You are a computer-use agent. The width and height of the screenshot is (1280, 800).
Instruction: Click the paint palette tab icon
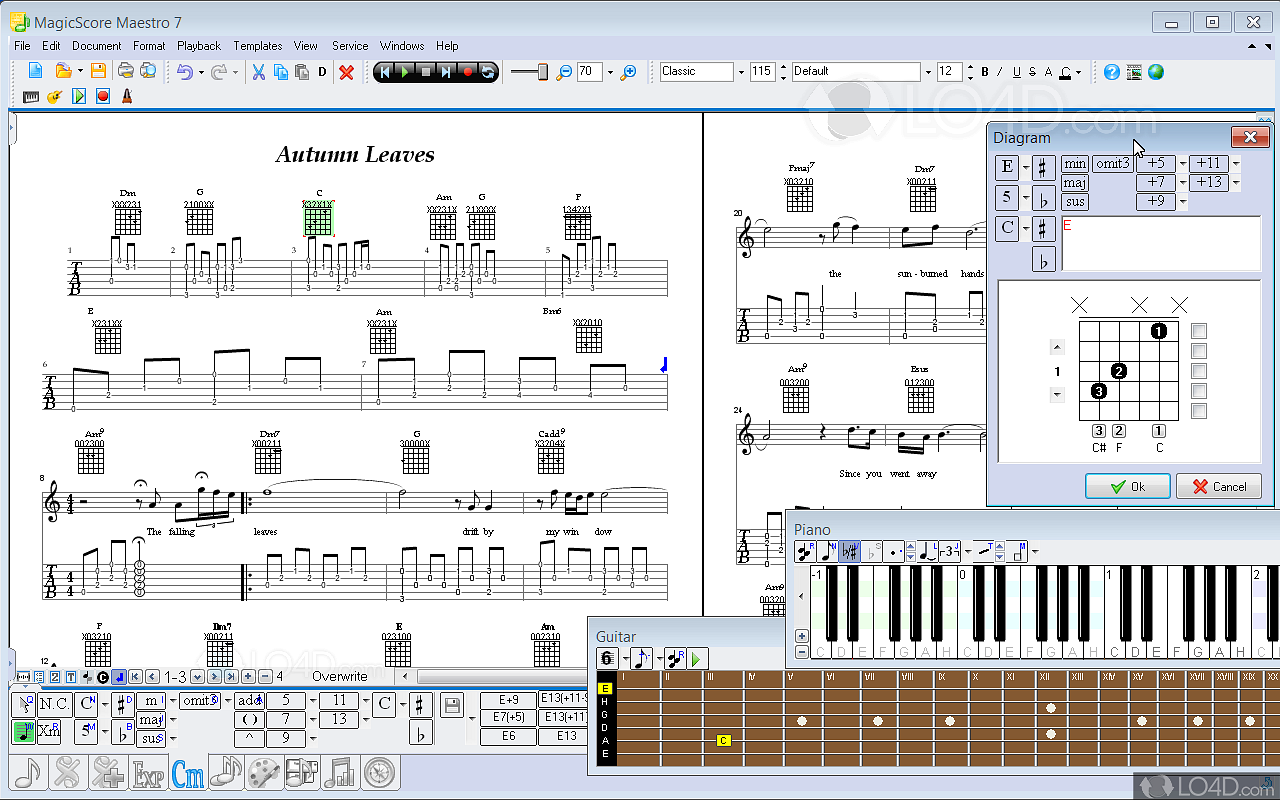pyautogui.click(x=264, y=773)
